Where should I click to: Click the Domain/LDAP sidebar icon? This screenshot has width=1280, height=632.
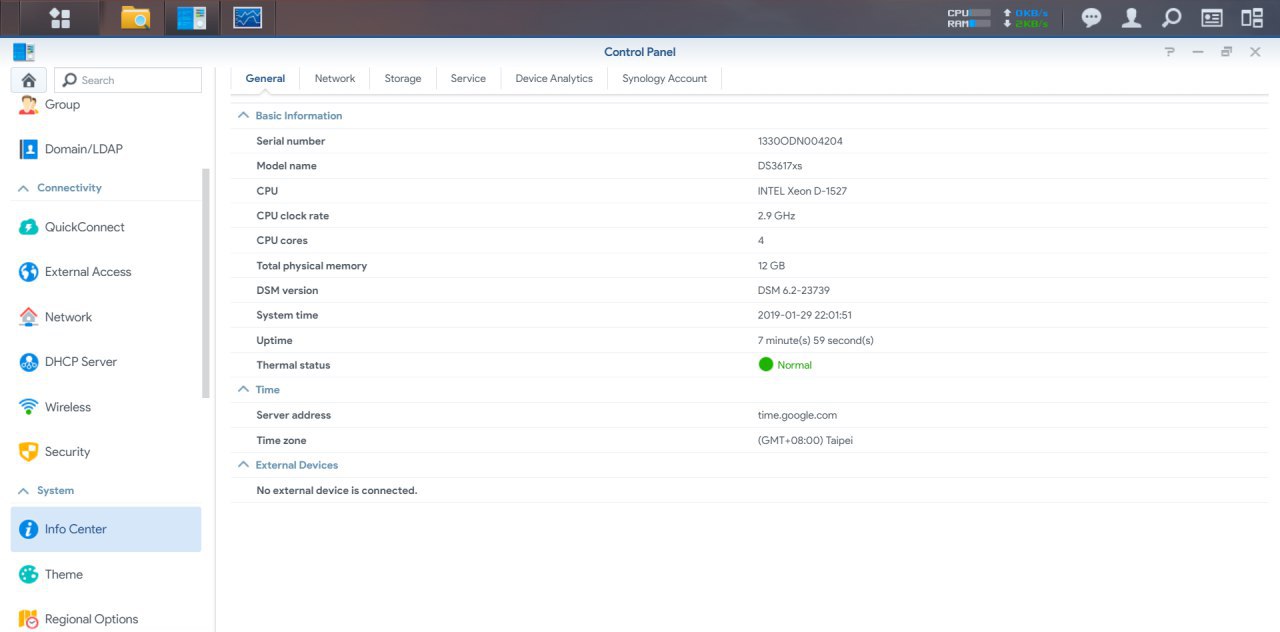click(x=28, y=149)
